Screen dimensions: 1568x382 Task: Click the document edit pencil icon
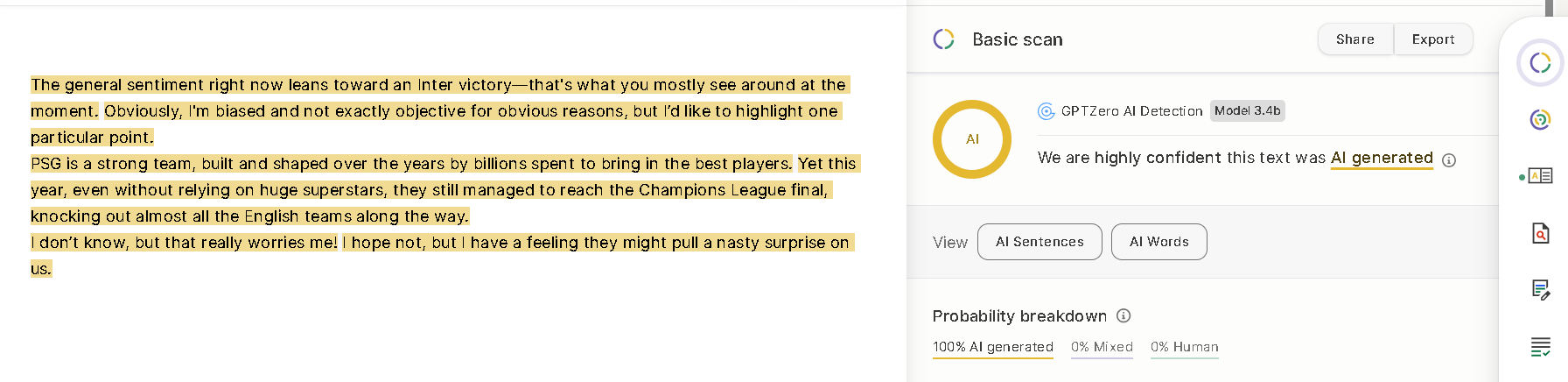1541,289
